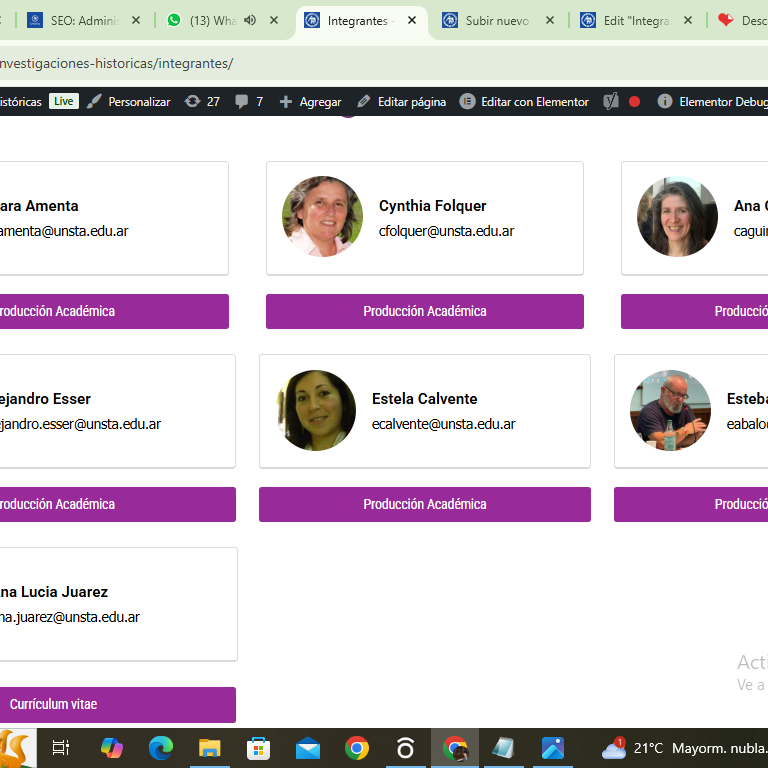Mute the WhatsApp tab audio icon
Viewport: 768px width, 768px height.
tap(250, 20)
